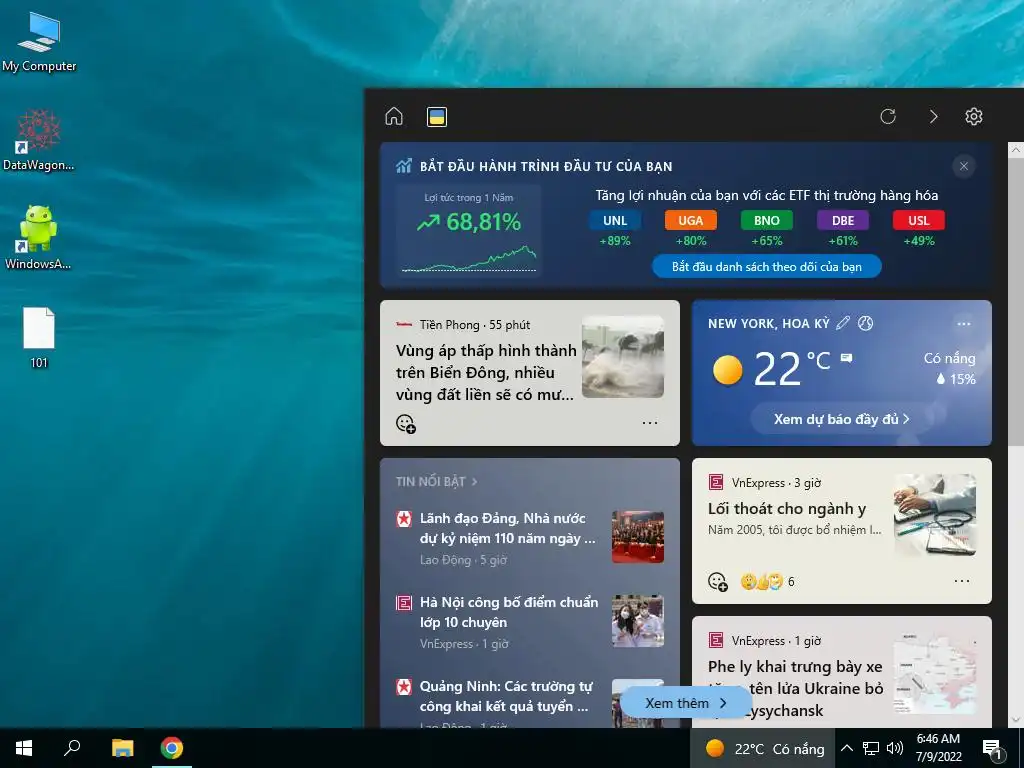The width and height of the screenshot is (1024, 768).
Task: Expand TIN NỔI BẬT headlines section
Action: 436,481
